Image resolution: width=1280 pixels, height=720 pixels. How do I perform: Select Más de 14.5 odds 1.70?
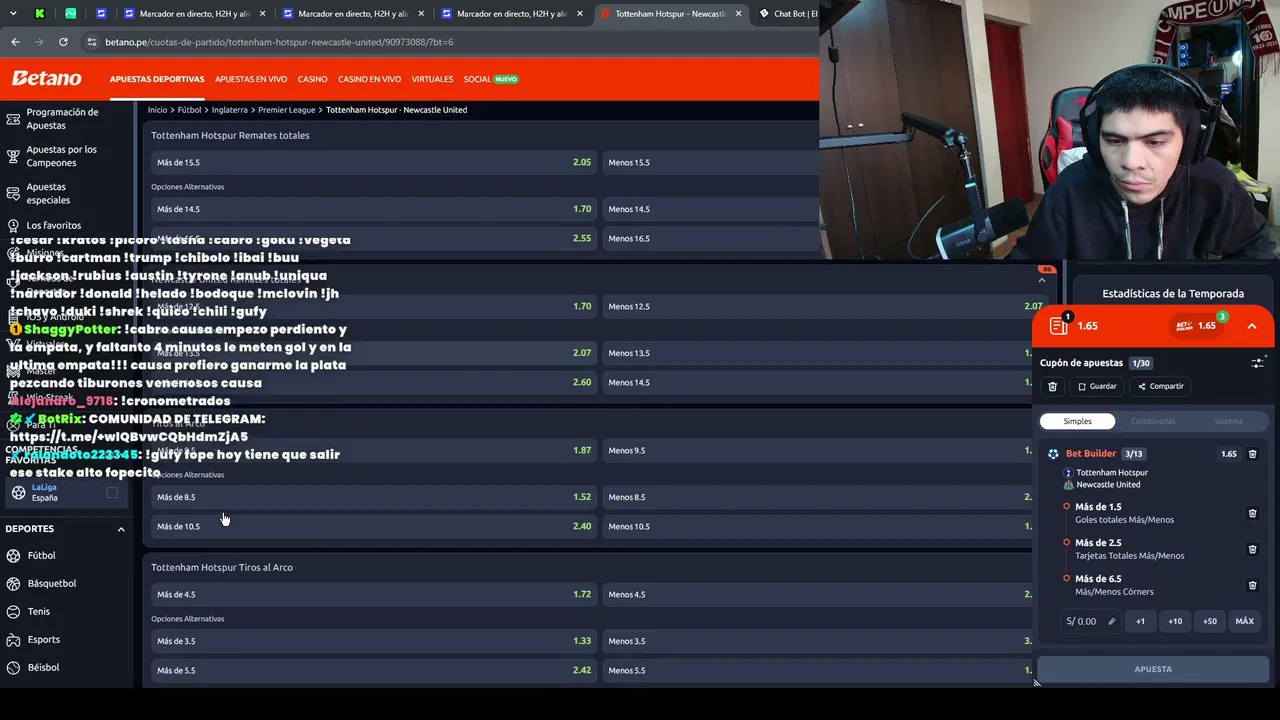373,209
